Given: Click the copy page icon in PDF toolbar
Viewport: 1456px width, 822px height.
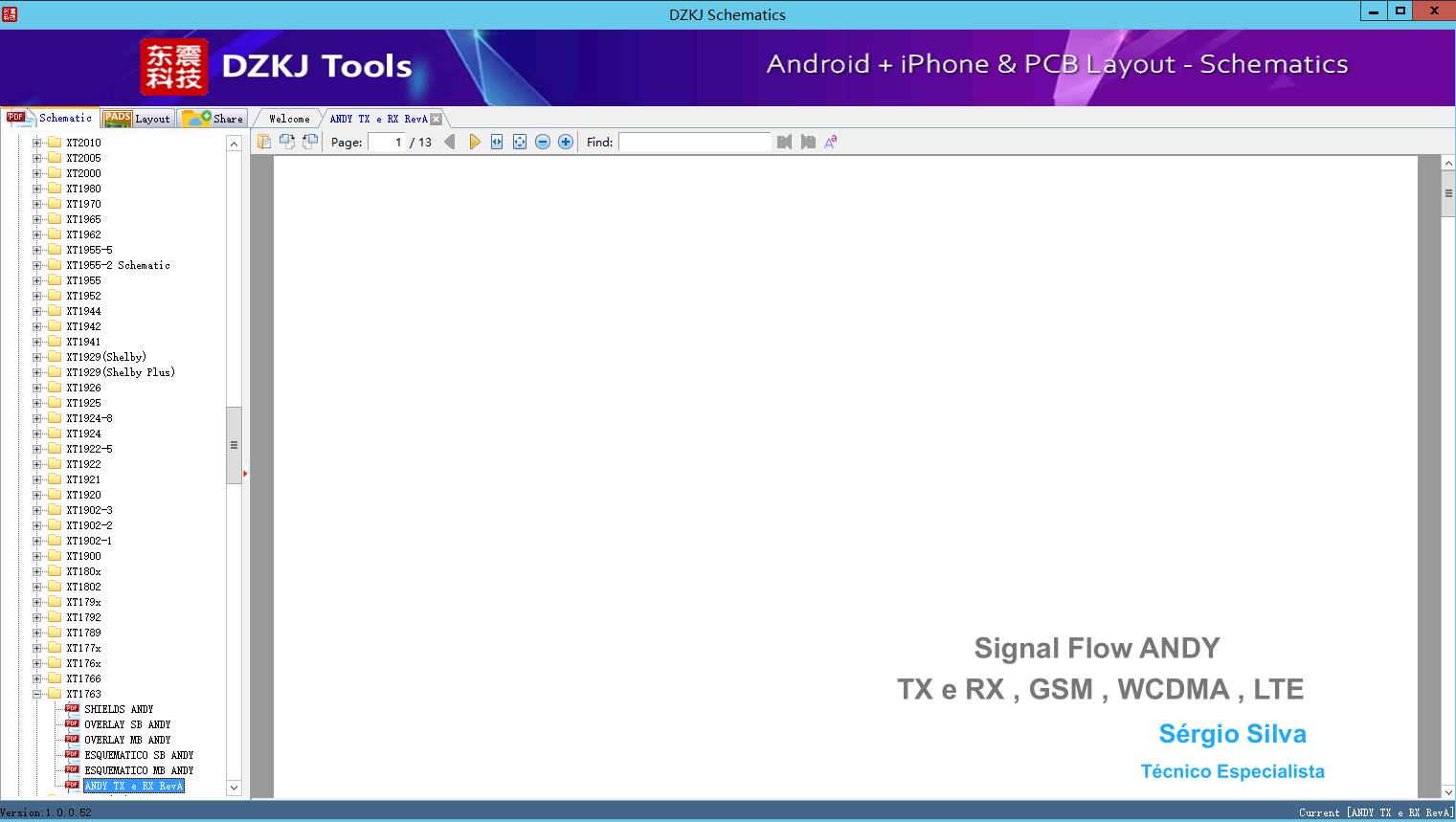Looking at the screenshot, I should coord(264,142).
